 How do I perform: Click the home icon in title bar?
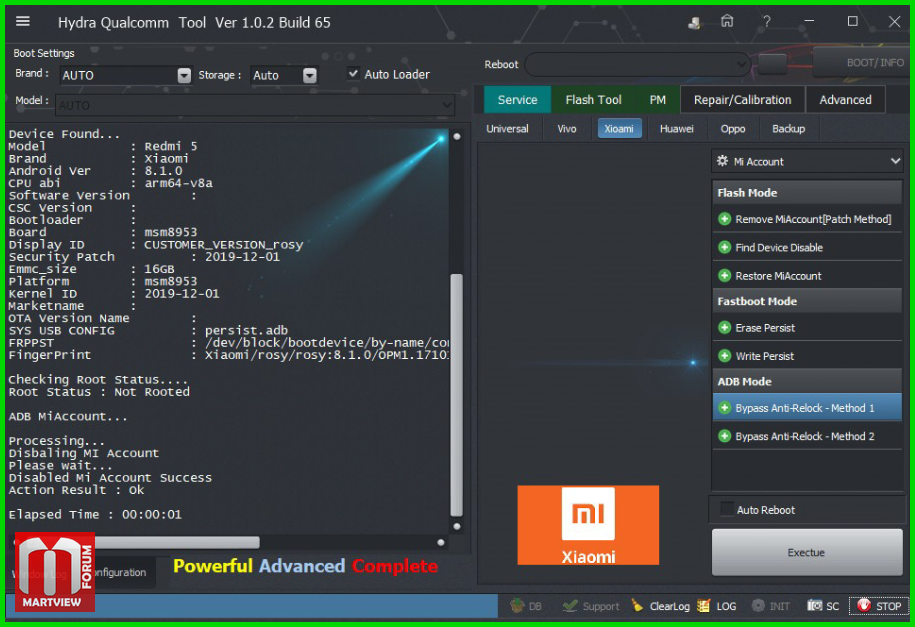[x=727, y=22]
